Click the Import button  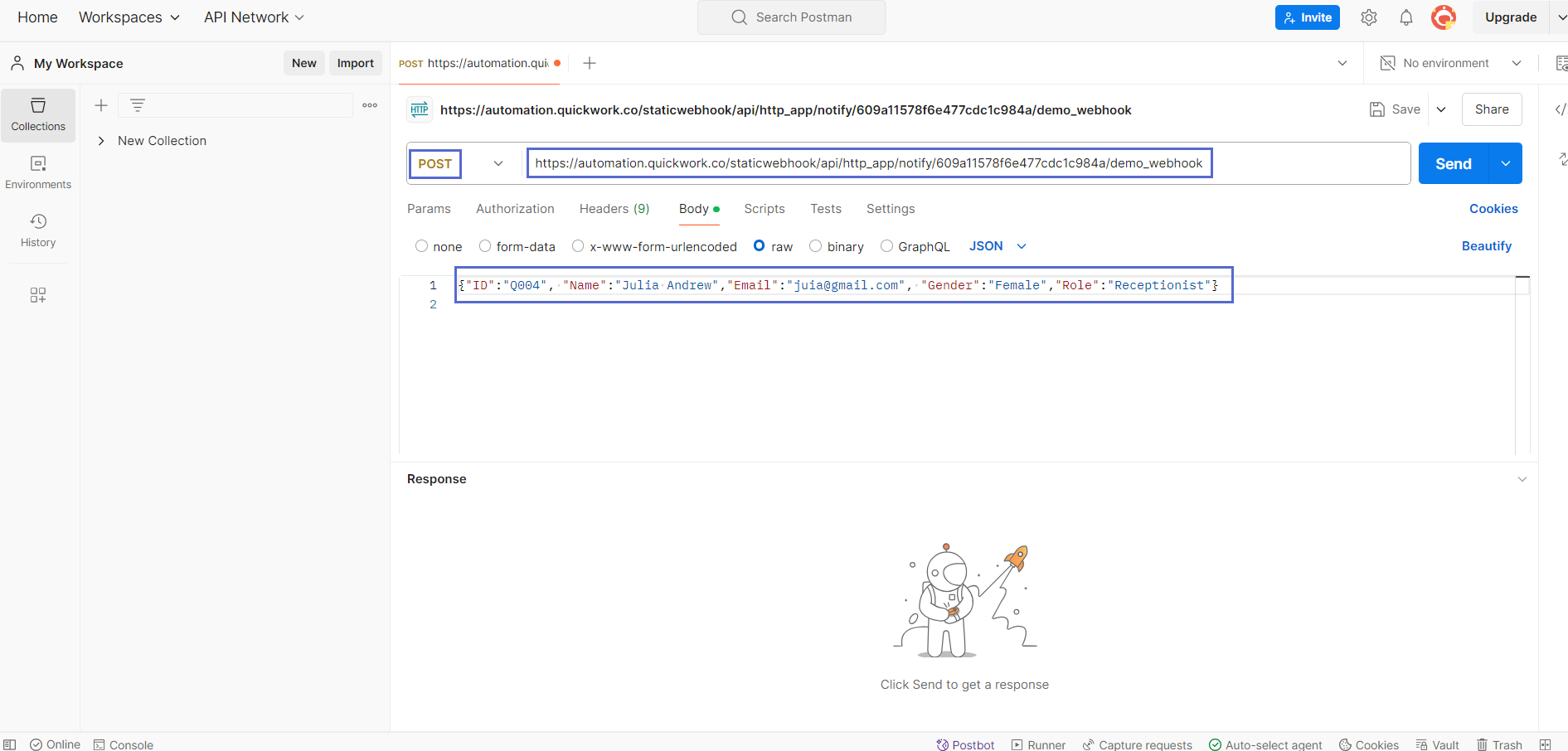pyautogui.click(x=356, y=63)
